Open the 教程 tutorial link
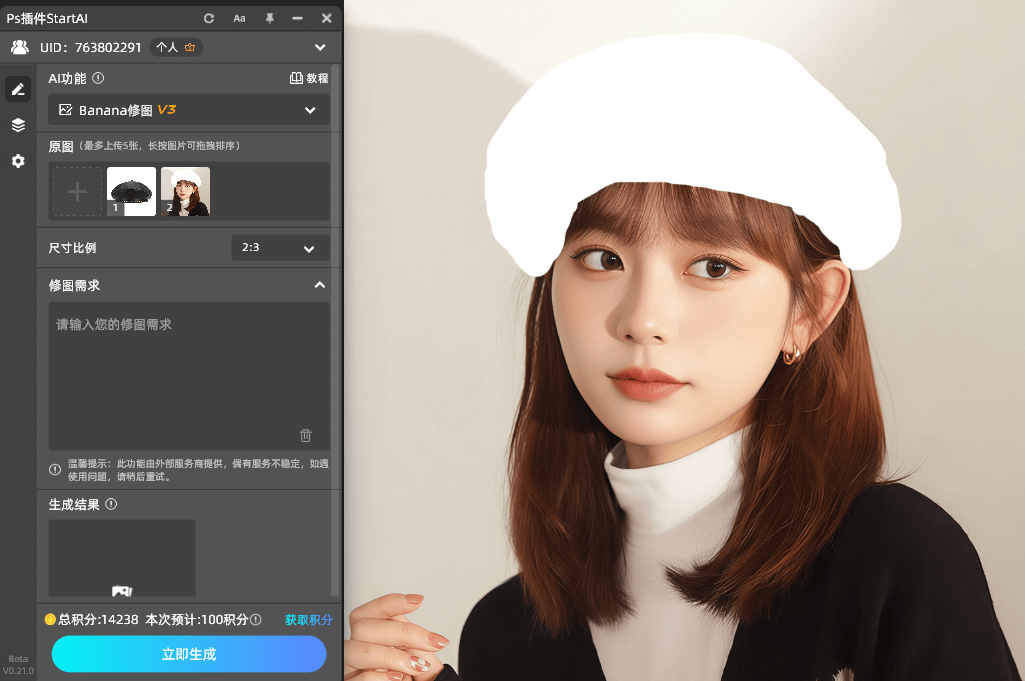This screenshot has width=1025, height=681. pyautogui.click(x=309, y=78)
